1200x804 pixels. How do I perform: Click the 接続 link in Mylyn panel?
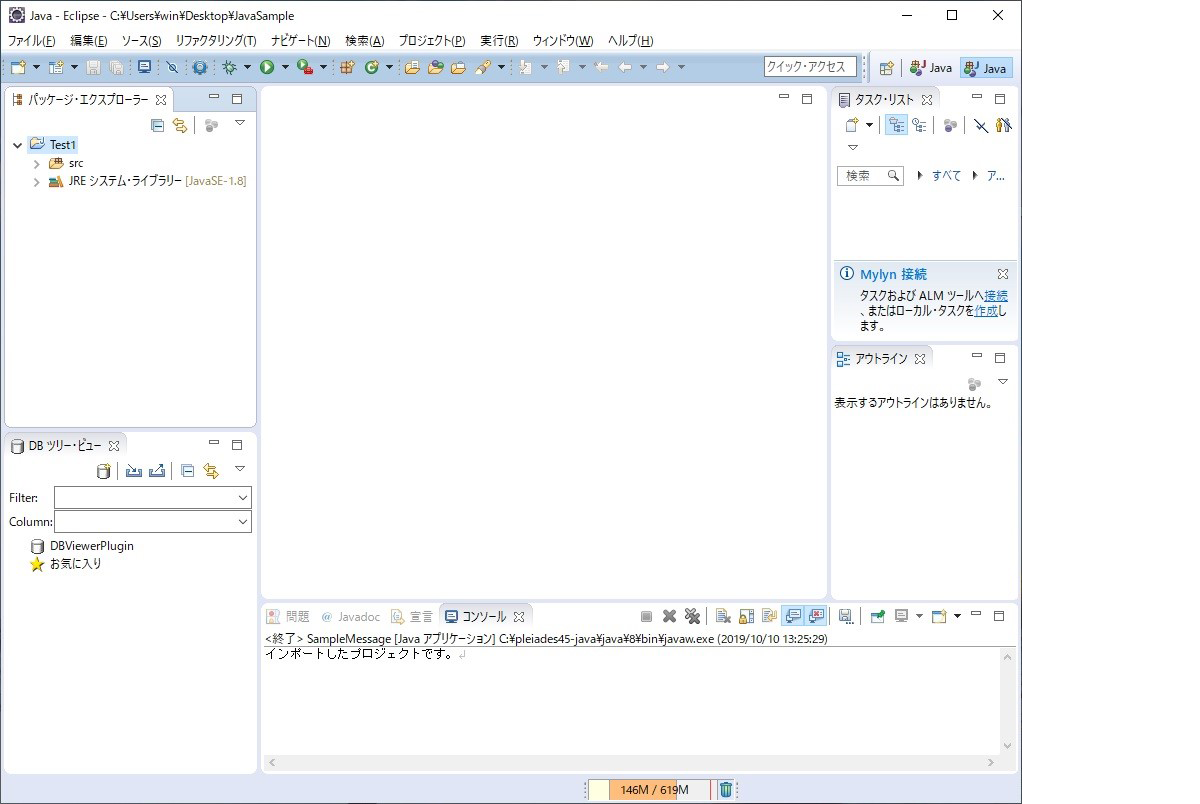pyautogui.click(x=996, y=296)
